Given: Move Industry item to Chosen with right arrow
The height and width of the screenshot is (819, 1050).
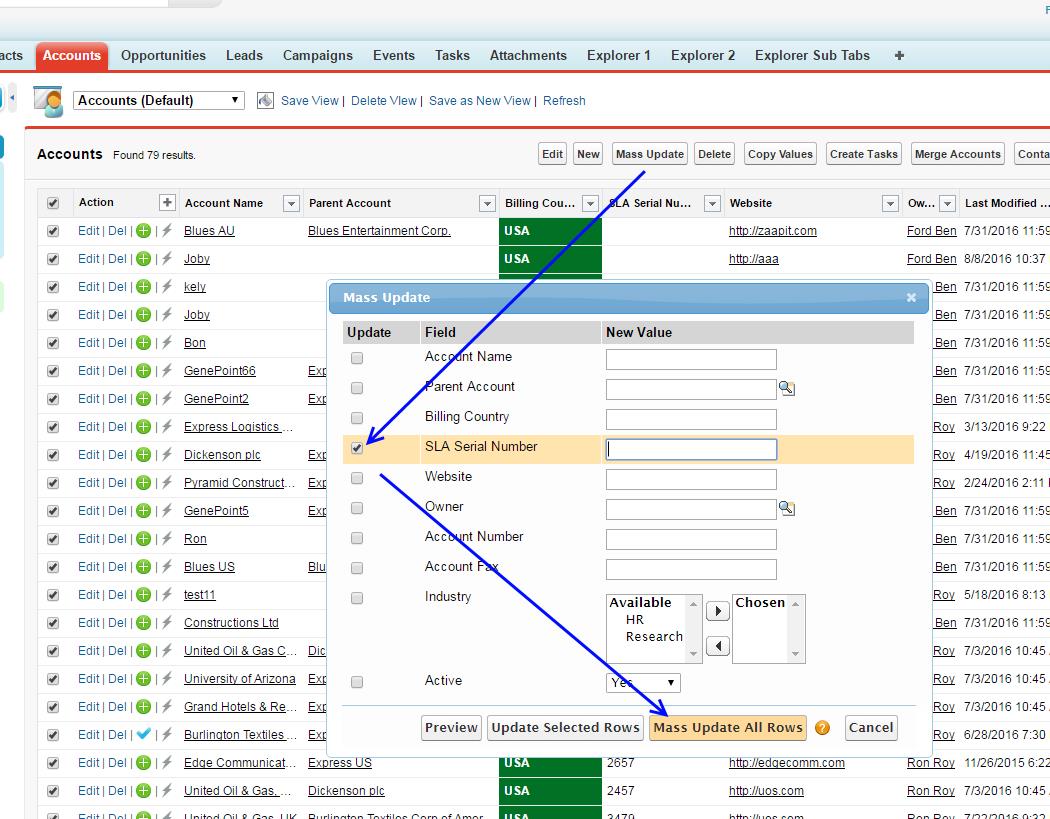Looking at the screenshot, I should pos(718,611).
